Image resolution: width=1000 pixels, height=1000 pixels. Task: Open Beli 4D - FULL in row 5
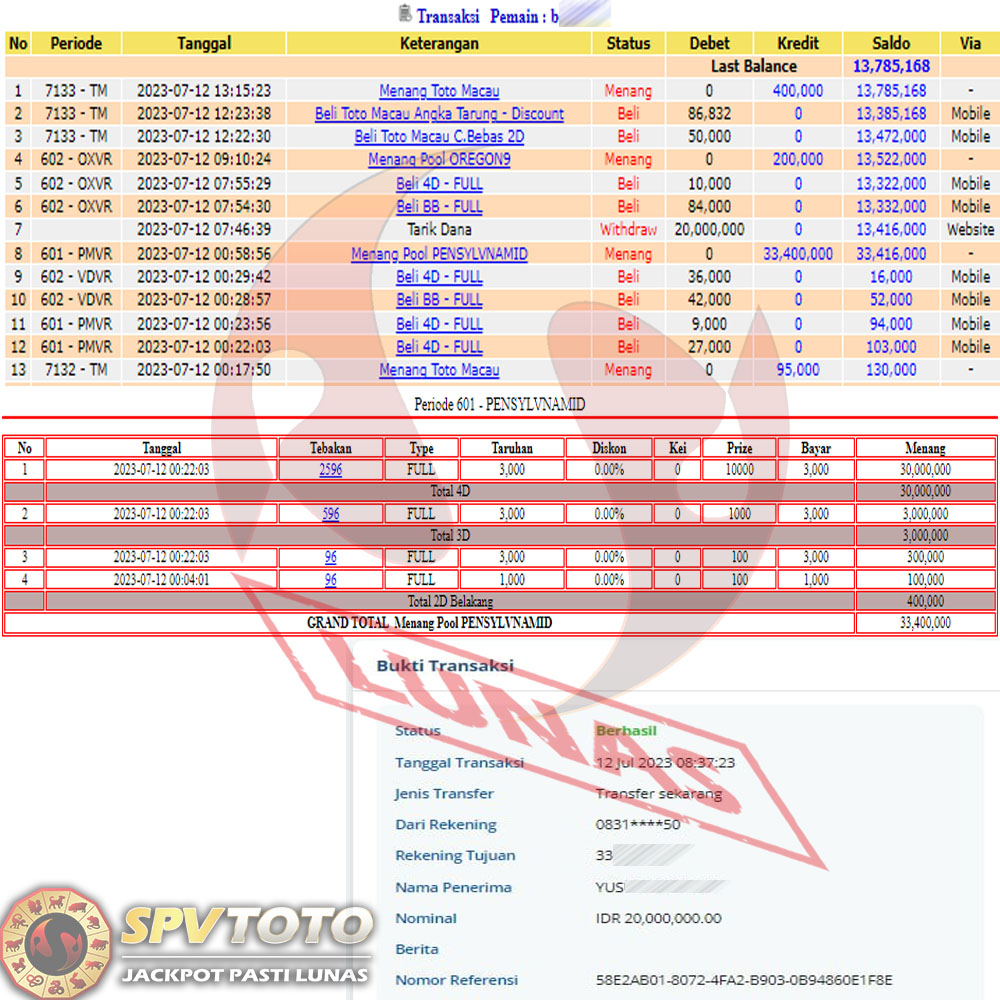(439, 184)
